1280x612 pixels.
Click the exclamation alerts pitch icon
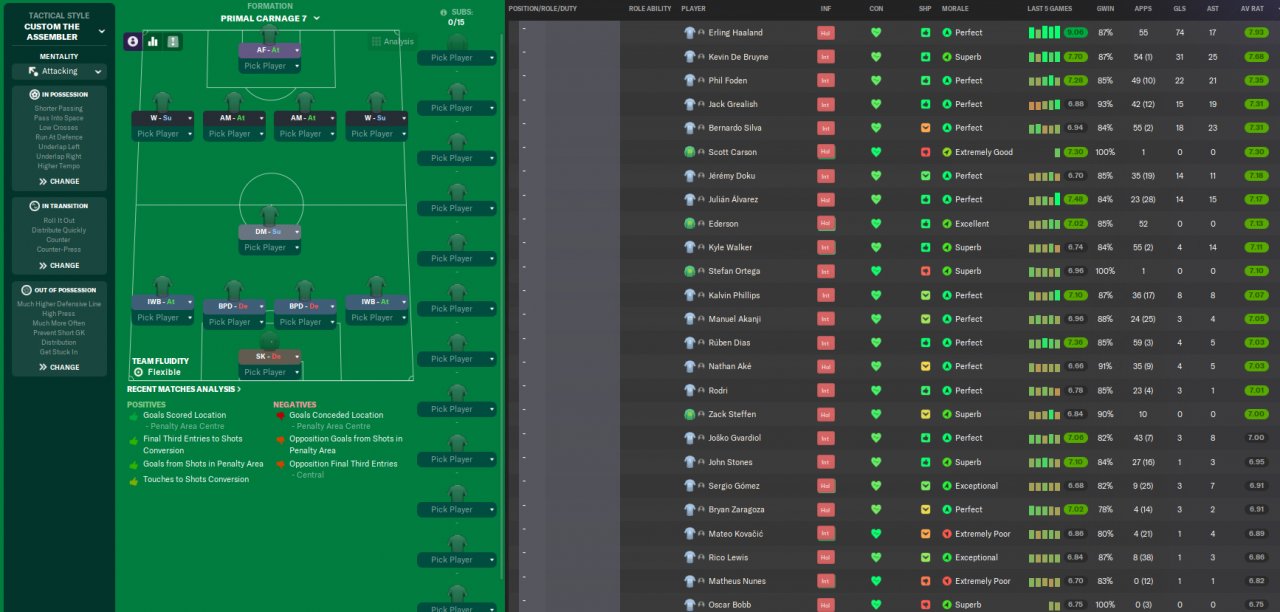point(173,41)
